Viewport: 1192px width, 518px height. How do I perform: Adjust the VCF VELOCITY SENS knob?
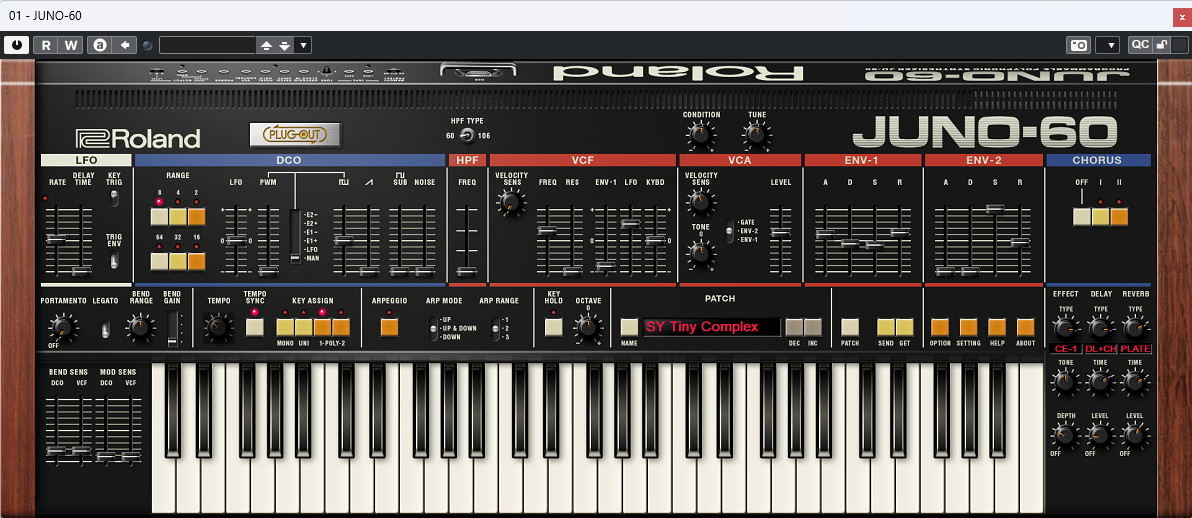pyautogui.click(x=511, y=202)
